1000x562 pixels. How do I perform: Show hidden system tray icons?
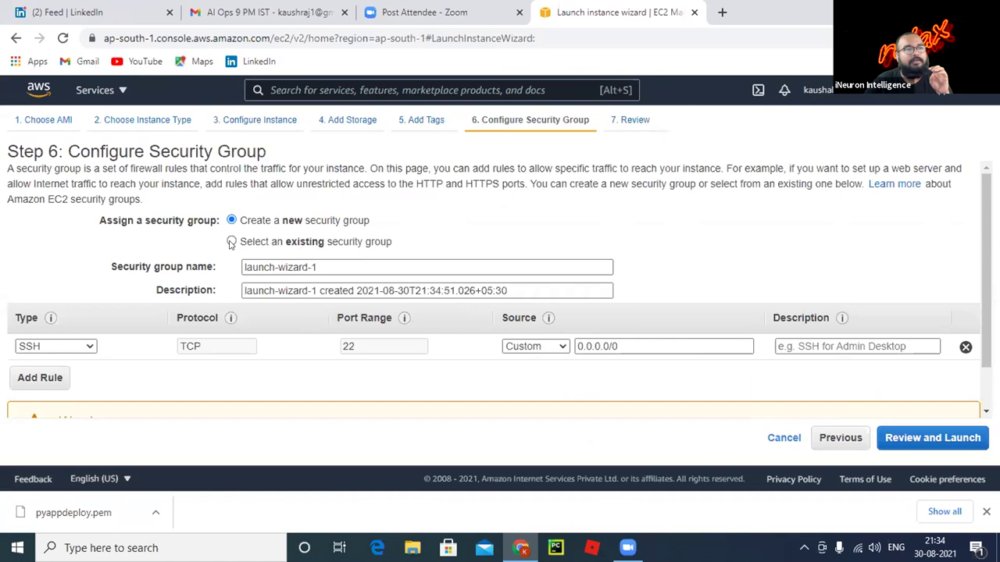click(804, 547)
